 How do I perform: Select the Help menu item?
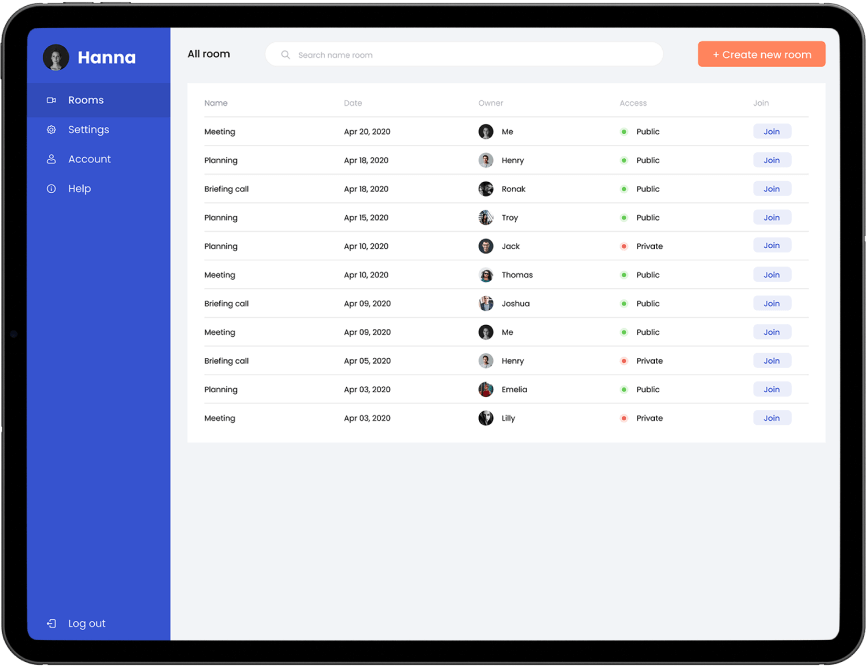point(79,189)
